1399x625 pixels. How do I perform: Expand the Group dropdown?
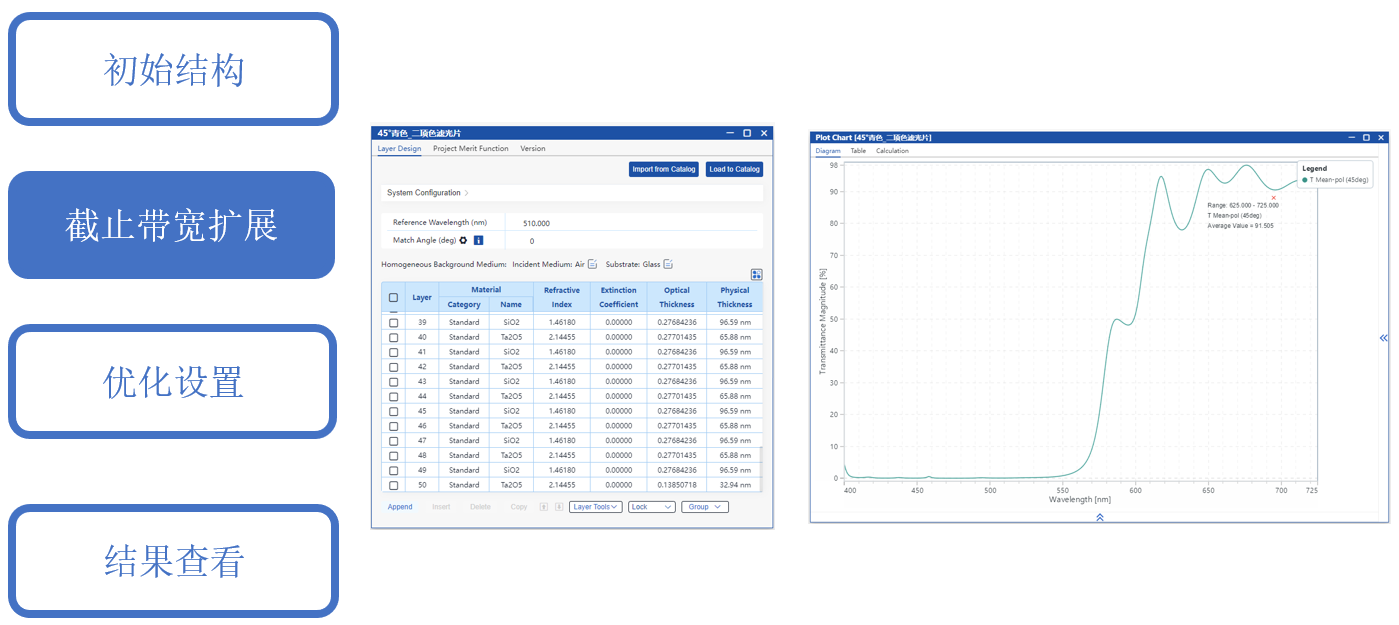pyautogui.click(x=704, y=507)
